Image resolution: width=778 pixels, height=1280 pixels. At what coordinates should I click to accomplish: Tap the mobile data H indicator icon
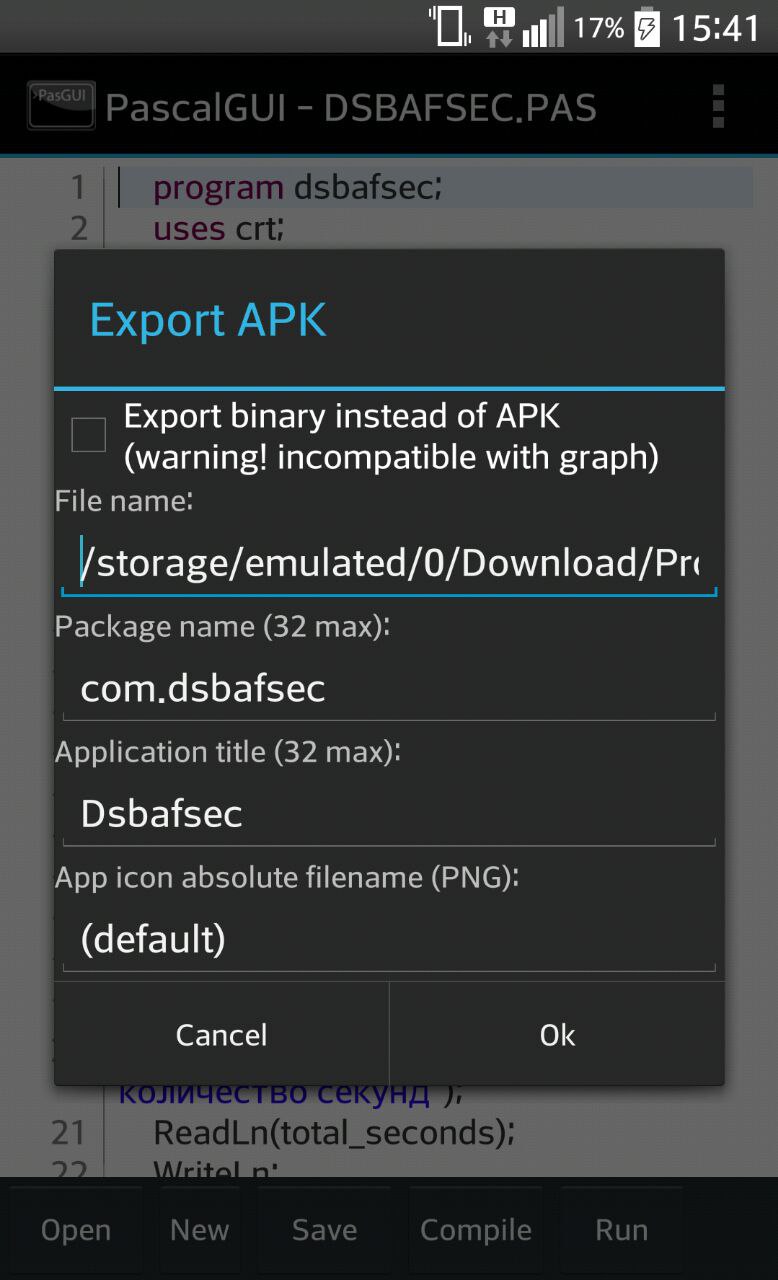tap(498, 27)
